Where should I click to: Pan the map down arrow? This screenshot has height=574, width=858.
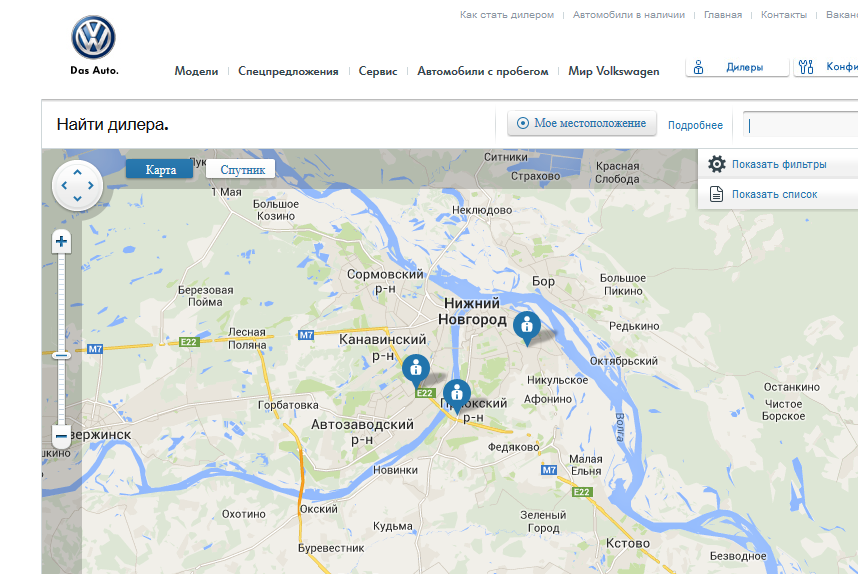78,199
